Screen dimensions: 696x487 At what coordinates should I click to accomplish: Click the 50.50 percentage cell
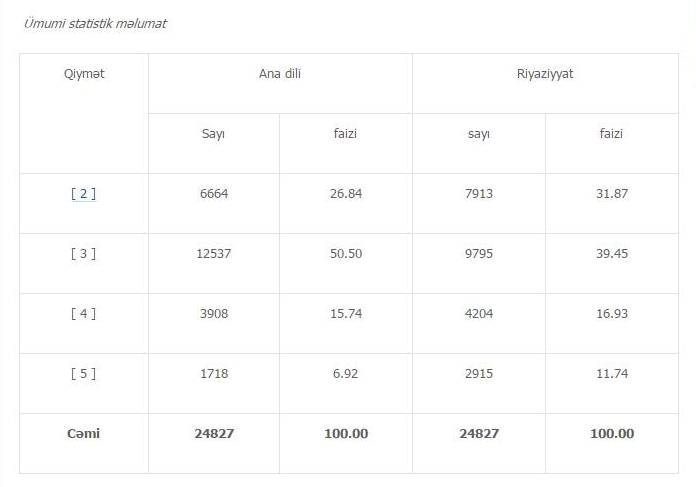(346, 254)
